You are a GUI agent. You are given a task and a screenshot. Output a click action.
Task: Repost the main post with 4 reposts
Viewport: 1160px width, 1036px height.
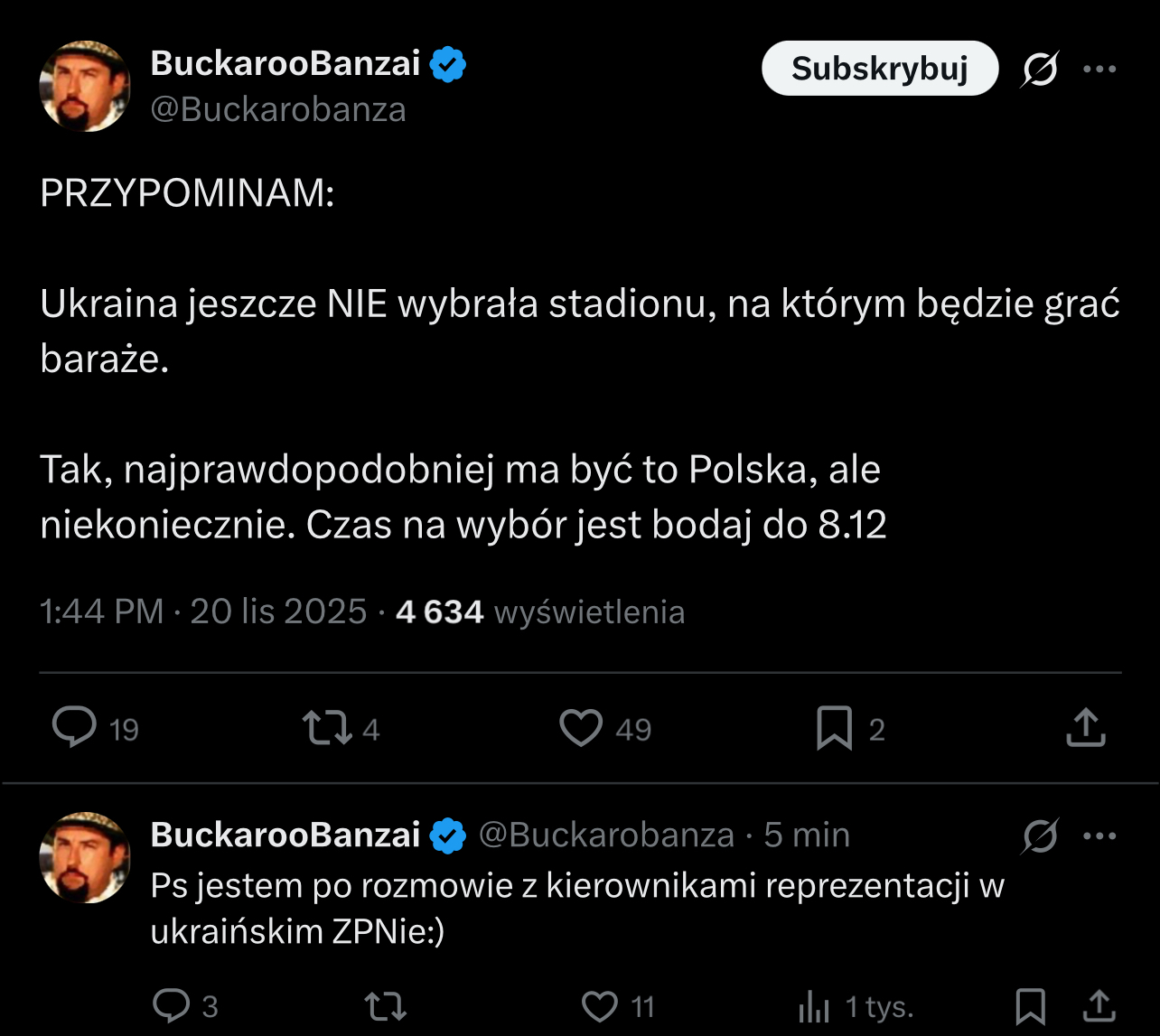click(x=327, y=728)
